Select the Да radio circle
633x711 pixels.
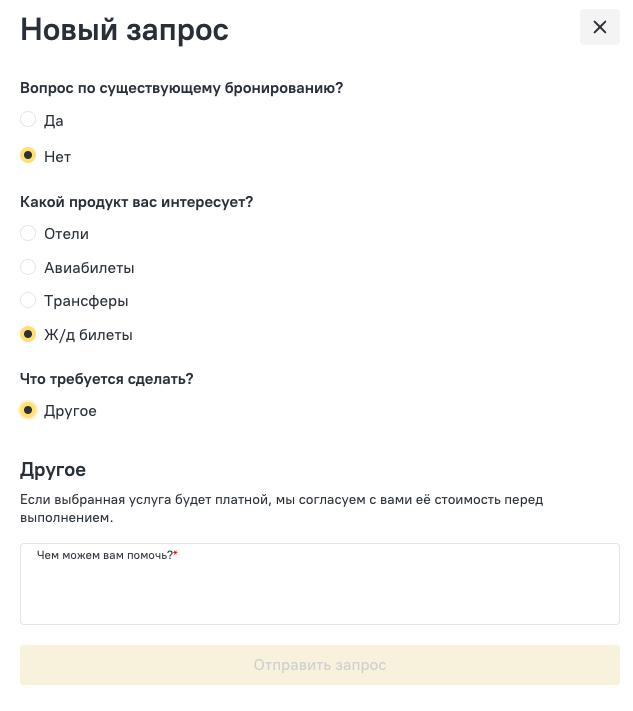point(28,119)
